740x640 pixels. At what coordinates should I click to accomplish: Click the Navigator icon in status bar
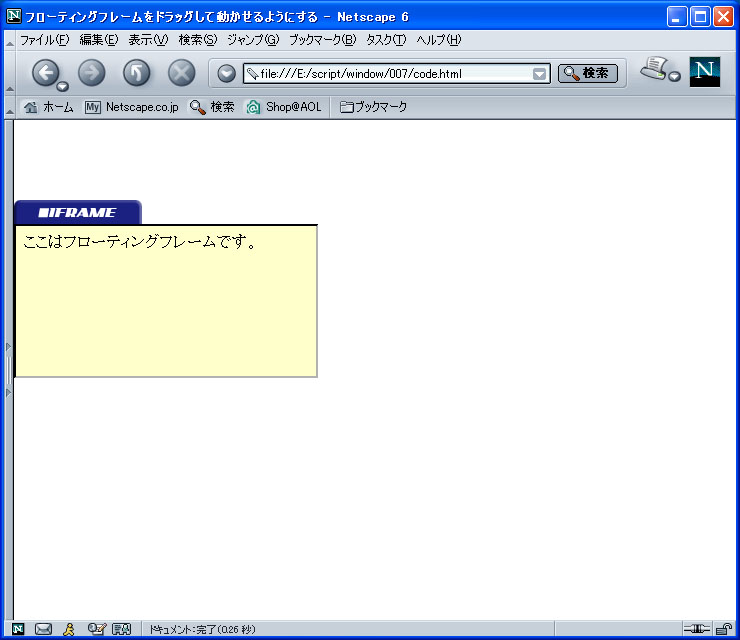[x=18, y=629]
